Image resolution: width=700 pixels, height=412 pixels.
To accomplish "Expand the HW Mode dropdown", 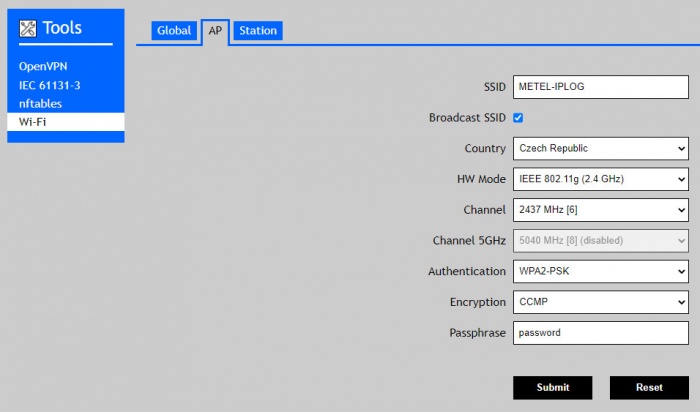I will pyautogui.click(x=600, y=180).
